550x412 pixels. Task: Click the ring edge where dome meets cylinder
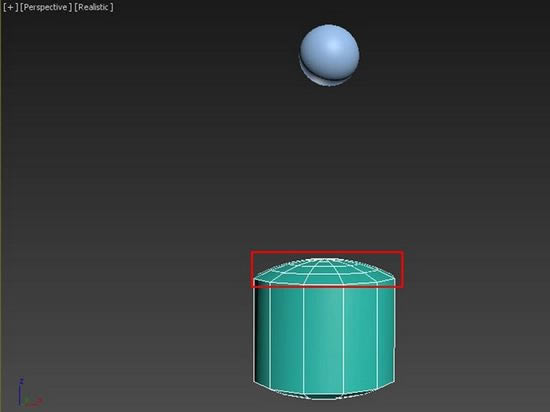coord(324,283)
